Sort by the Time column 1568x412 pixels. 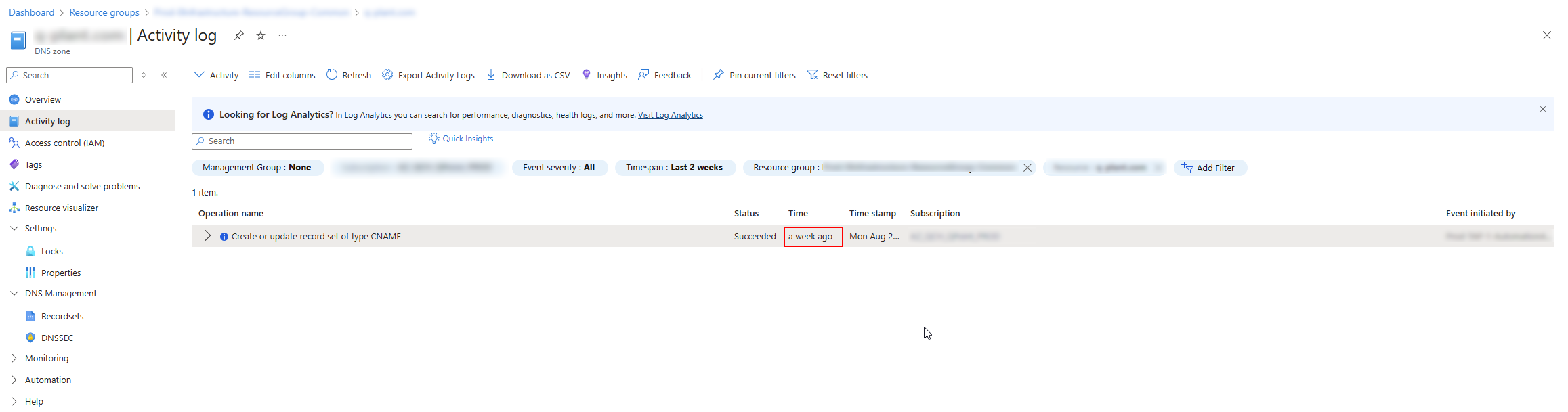798,214
